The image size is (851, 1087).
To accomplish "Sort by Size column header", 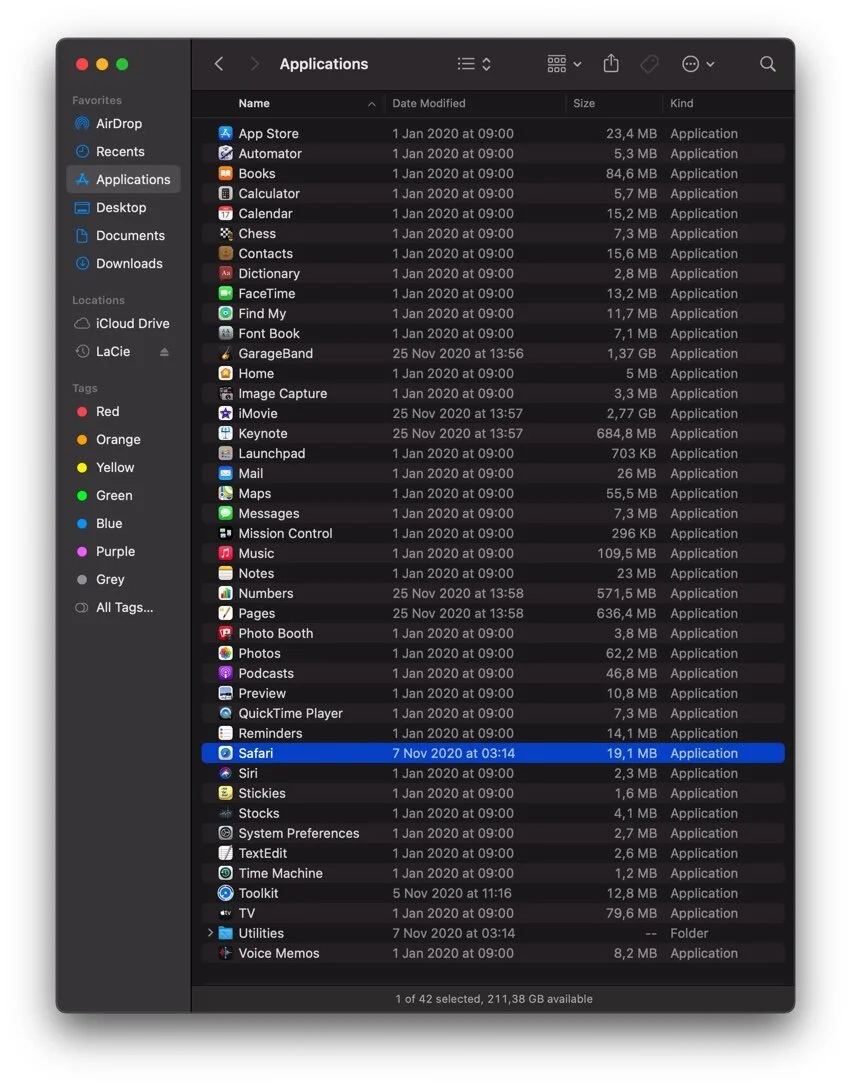I will point(584,103).
